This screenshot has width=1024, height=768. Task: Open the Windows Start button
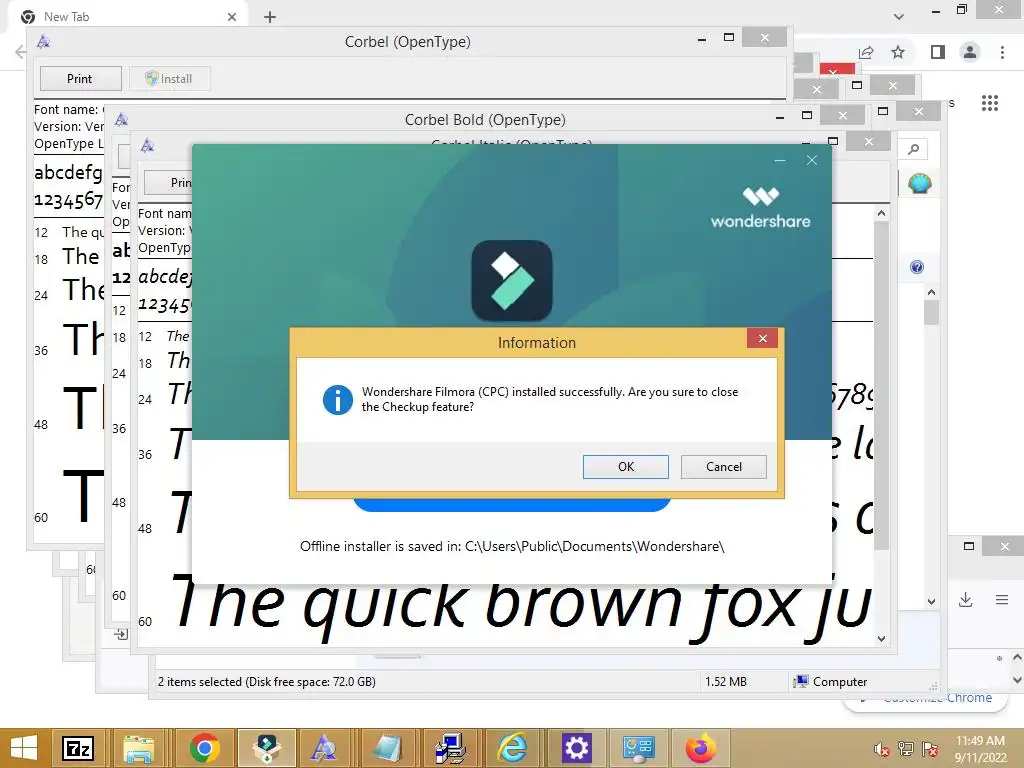coord(24,748)
